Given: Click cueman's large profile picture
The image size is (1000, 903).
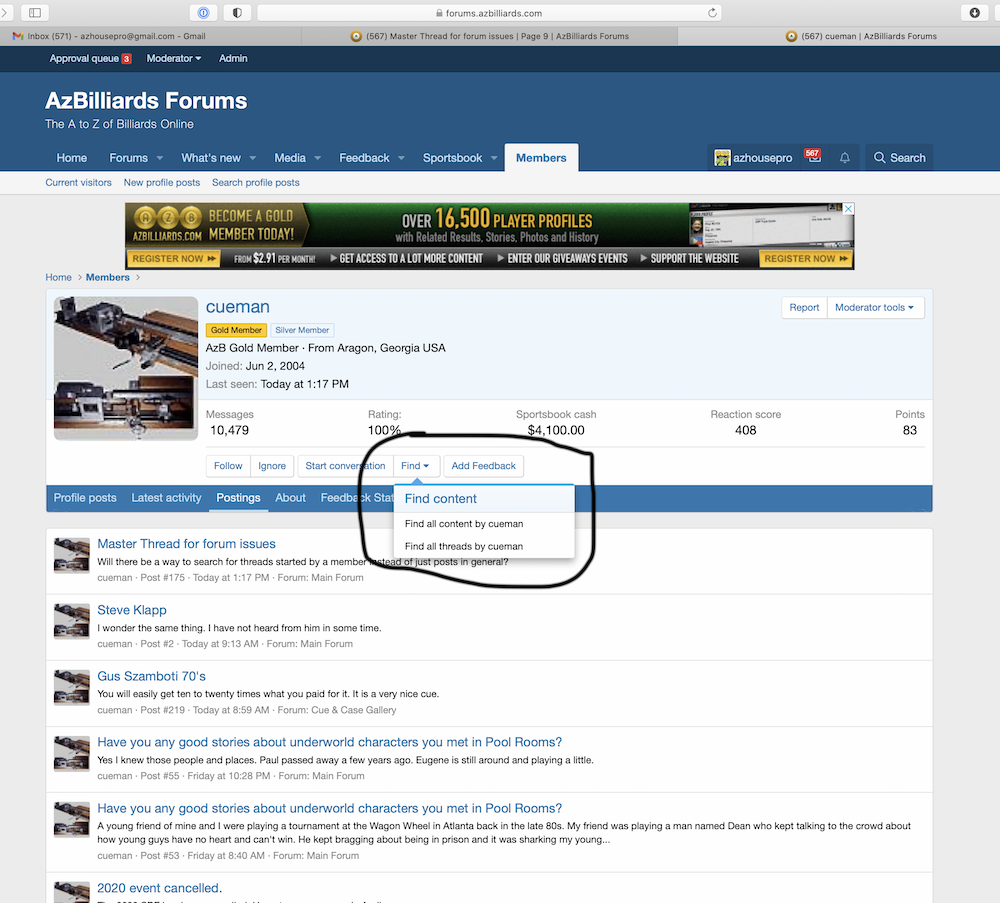Looking at the screenshot, I should pyautogui.click(x=126, y=369).
